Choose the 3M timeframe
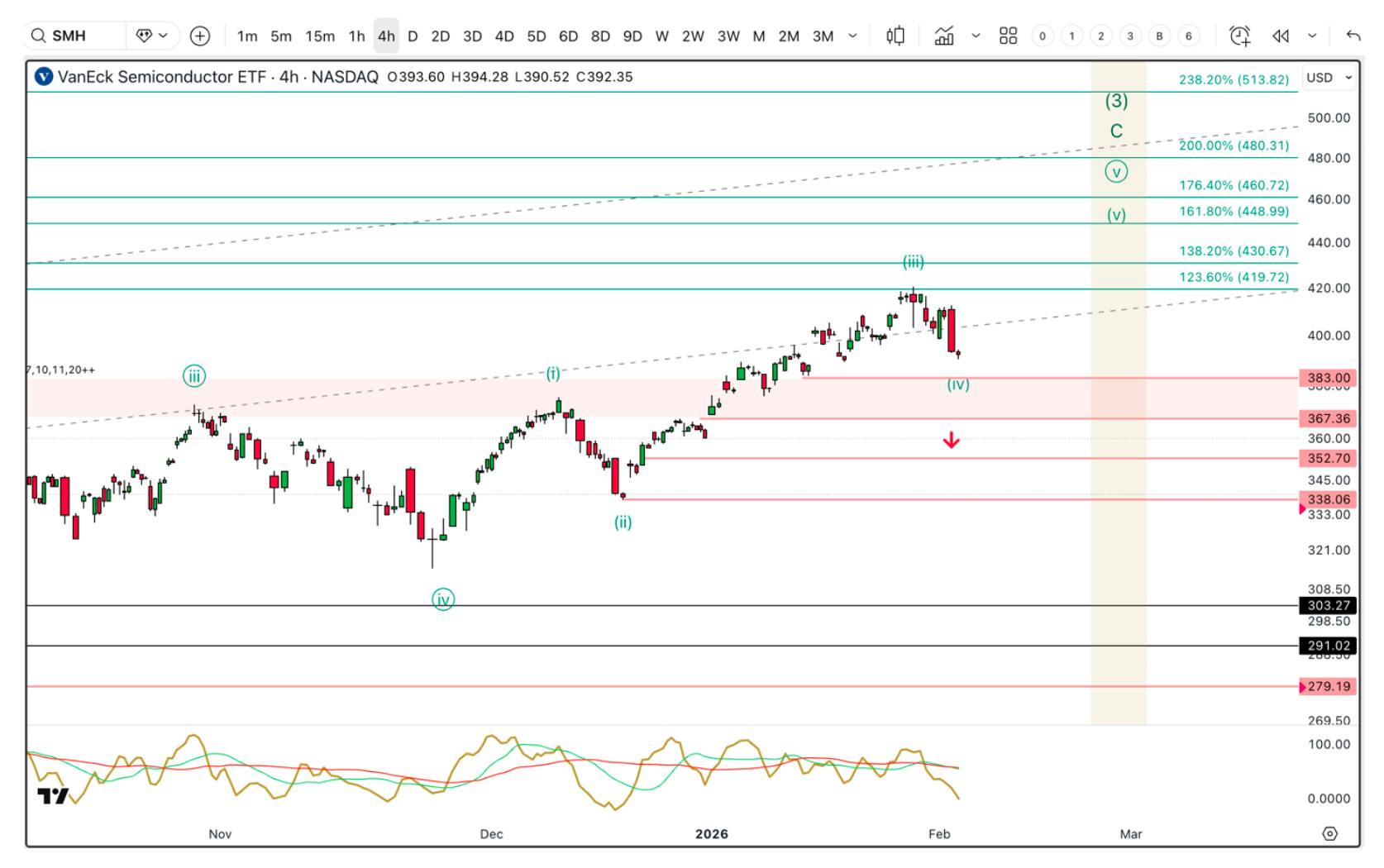The image size is (1384, 868). click(x=823, y=36)
